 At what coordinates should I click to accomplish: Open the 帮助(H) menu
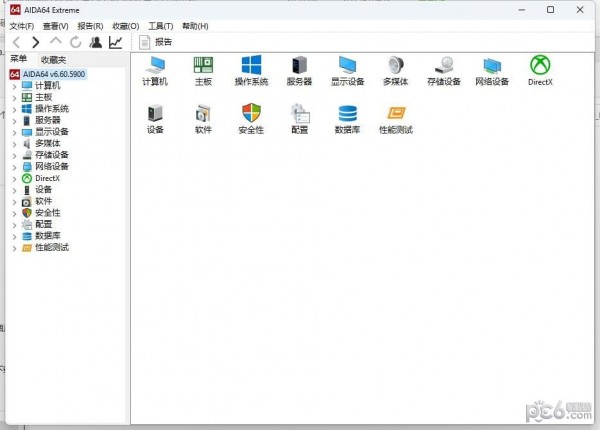[x=195, y=26]
